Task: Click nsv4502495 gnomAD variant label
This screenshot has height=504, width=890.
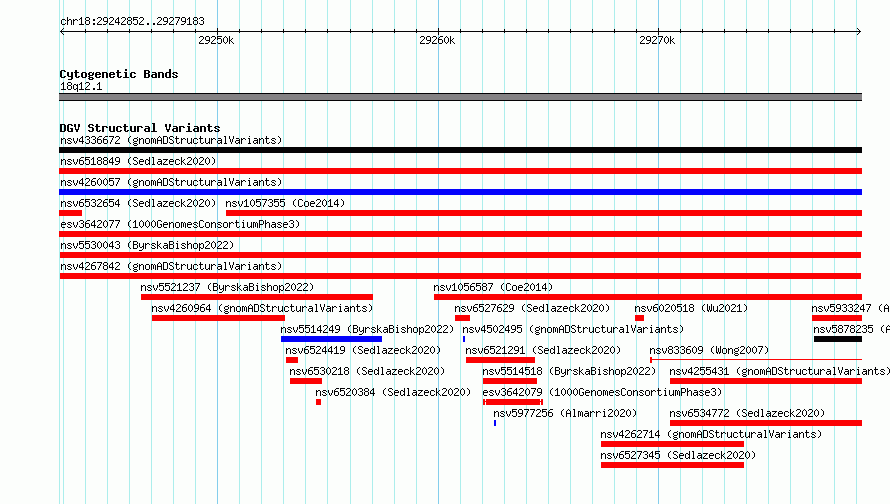Action: [573, 329]
